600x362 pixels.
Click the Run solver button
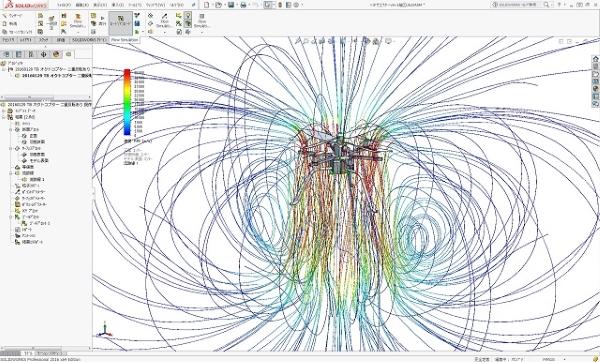click(102, 21)
